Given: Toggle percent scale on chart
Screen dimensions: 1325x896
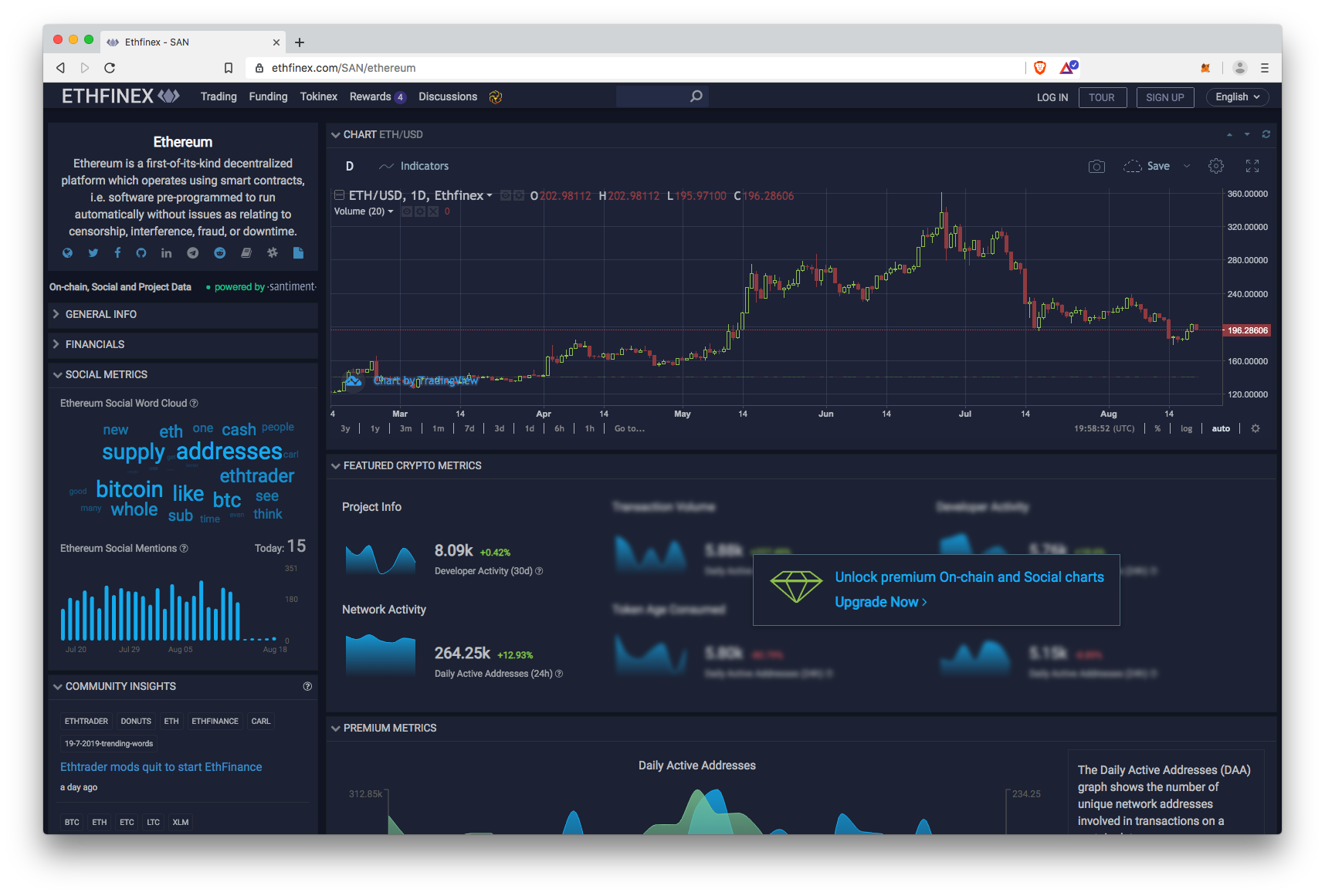Looking at the screenshot, I should [x=1157, y=428].
